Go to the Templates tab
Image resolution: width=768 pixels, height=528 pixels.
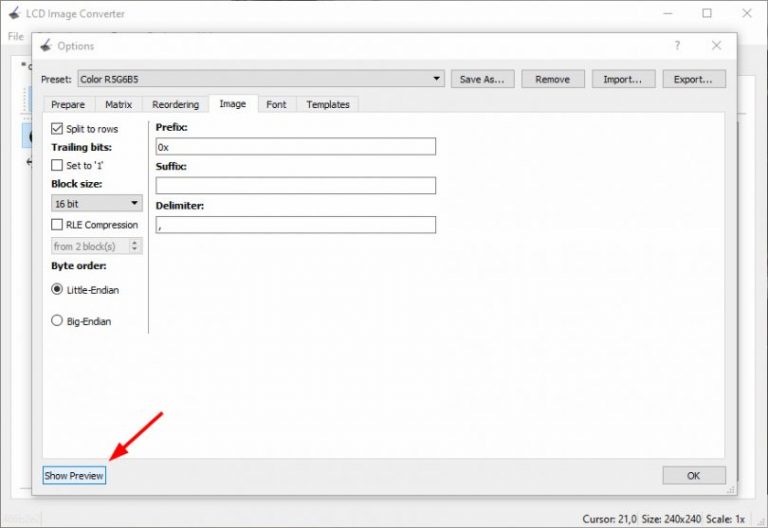pyautogui.click(x=328, y=104)
